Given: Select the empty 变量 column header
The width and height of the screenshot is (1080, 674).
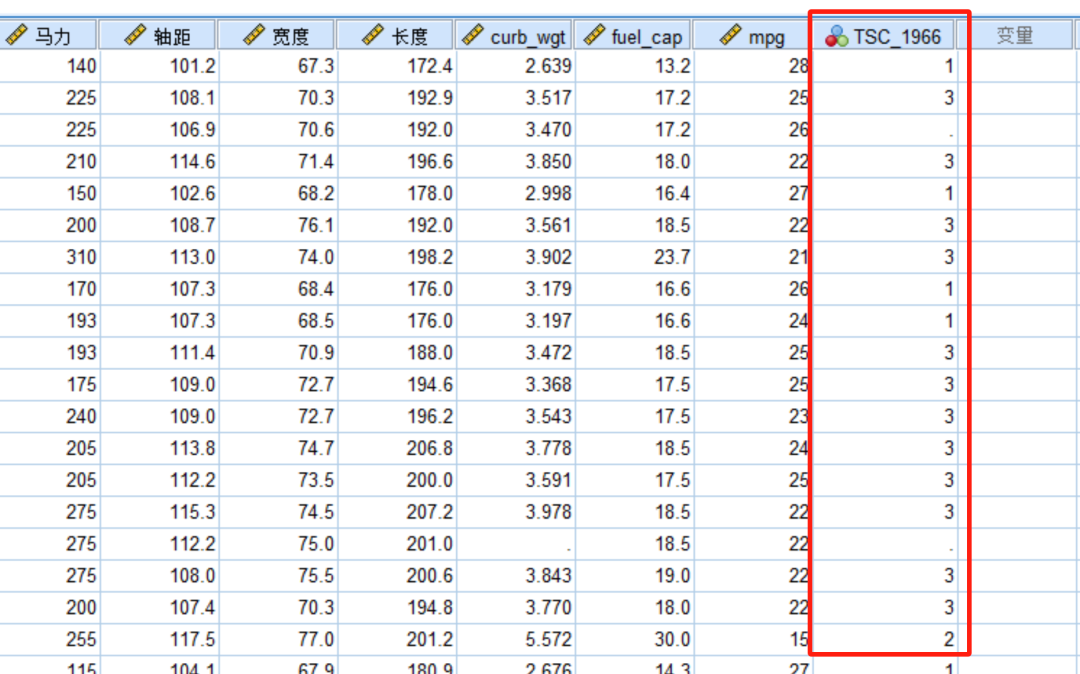Looking at the screenshot, I should click(x=1014, y=37).
